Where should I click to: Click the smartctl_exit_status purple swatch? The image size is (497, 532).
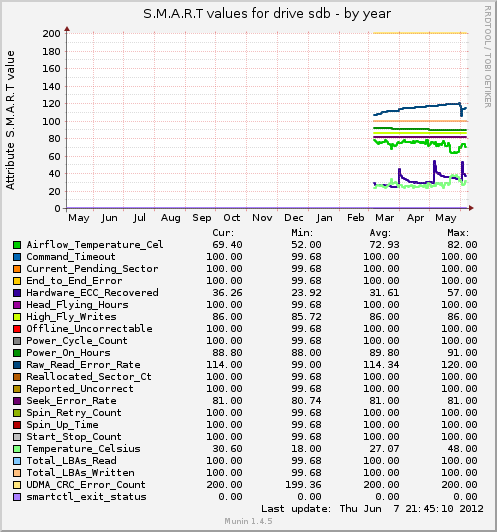point(17,497)
